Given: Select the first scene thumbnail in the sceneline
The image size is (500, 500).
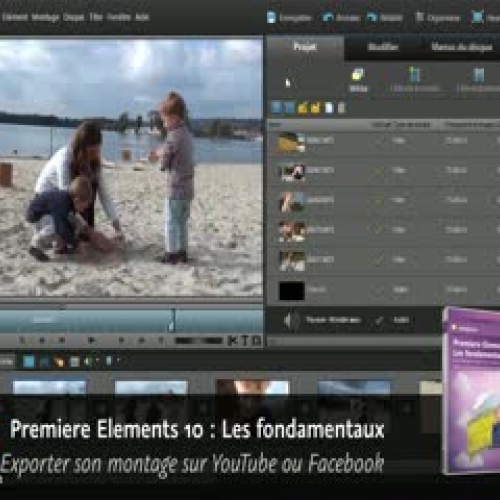Looking at the screenshot, I should (x=49, y=388).
